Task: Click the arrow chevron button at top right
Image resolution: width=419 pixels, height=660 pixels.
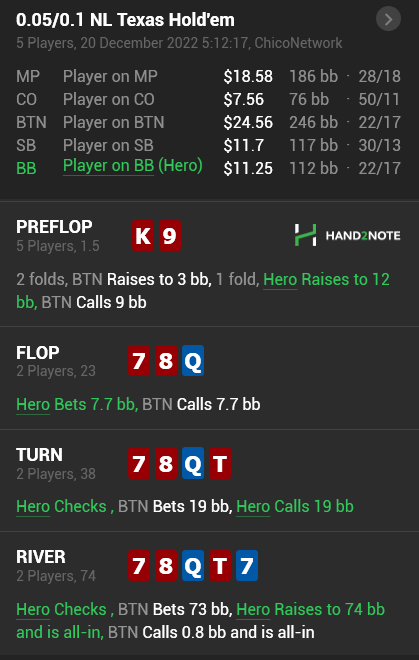Action: tap(388, 19)
